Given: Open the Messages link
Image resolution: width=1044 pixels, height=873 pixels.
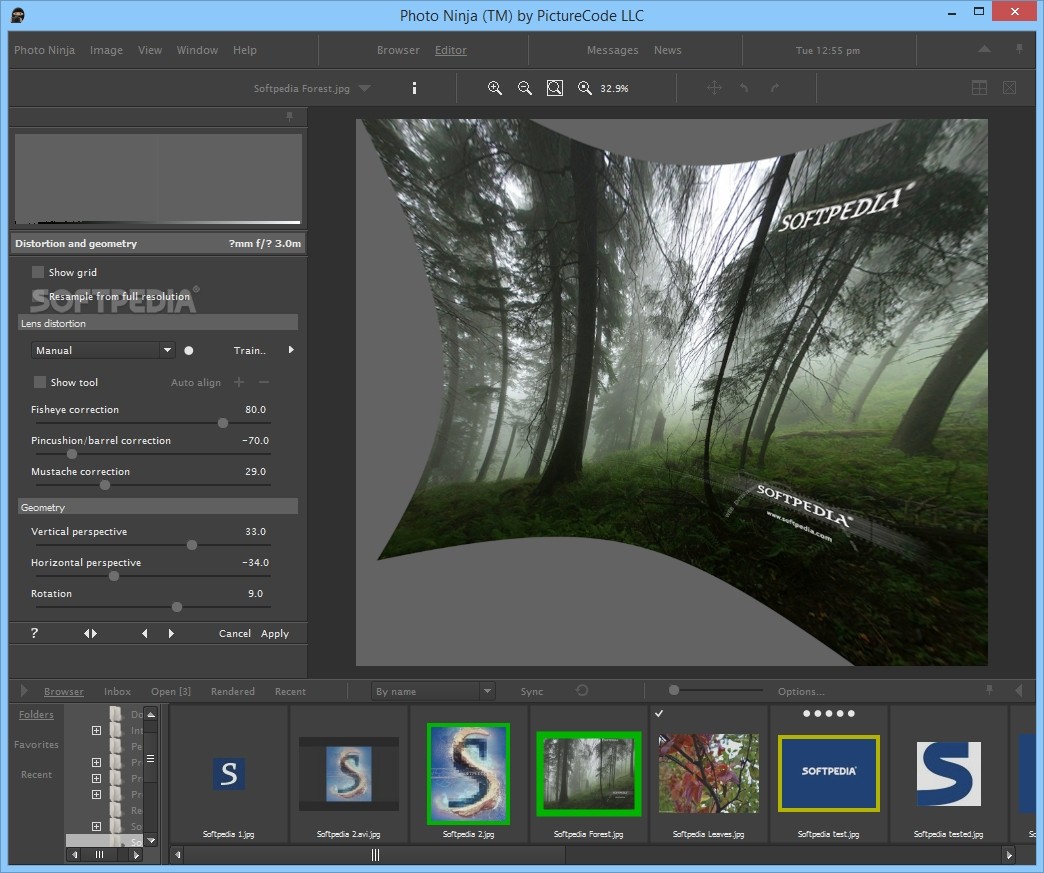Looking at the screenshot, I should [x=613, y=50].
